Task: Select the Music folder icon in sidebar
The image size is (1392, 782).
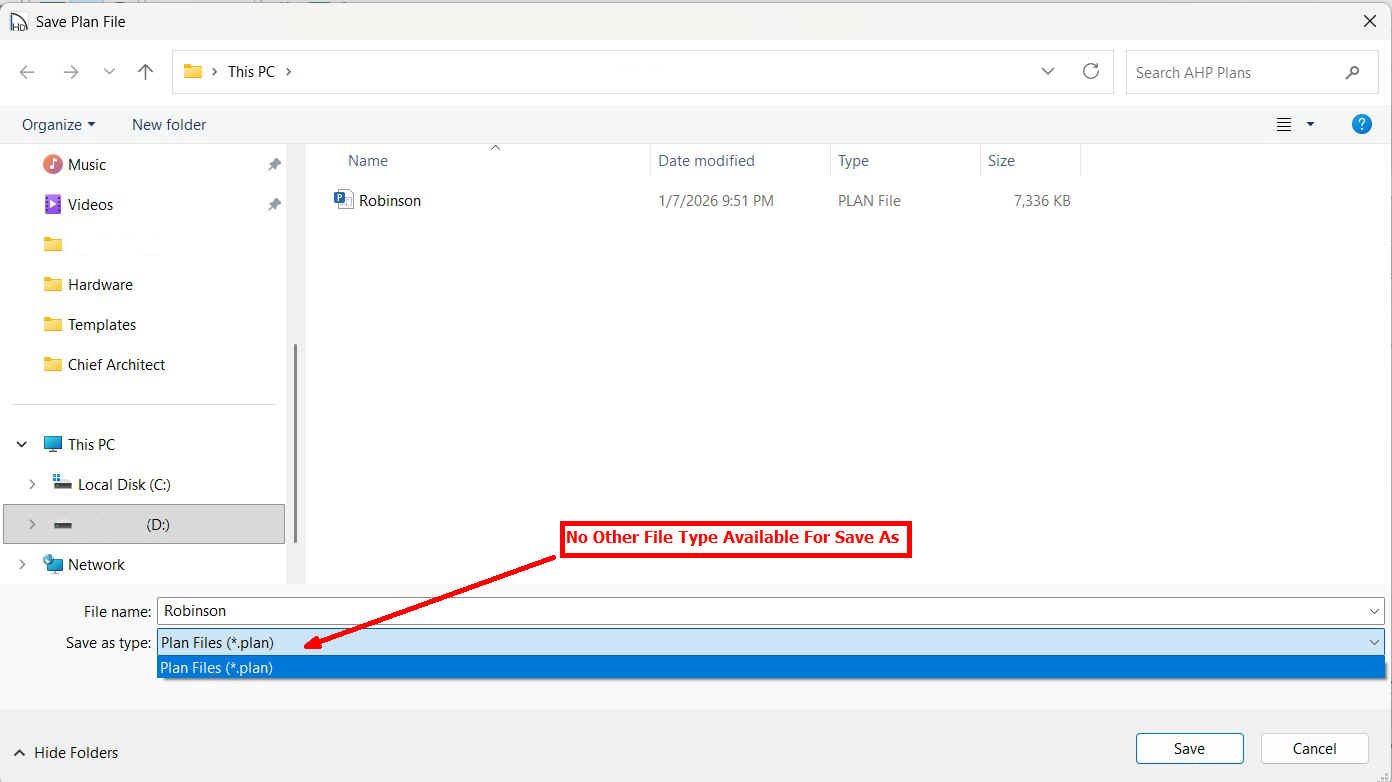Action: pyautogui.click(x=53, y=164)
